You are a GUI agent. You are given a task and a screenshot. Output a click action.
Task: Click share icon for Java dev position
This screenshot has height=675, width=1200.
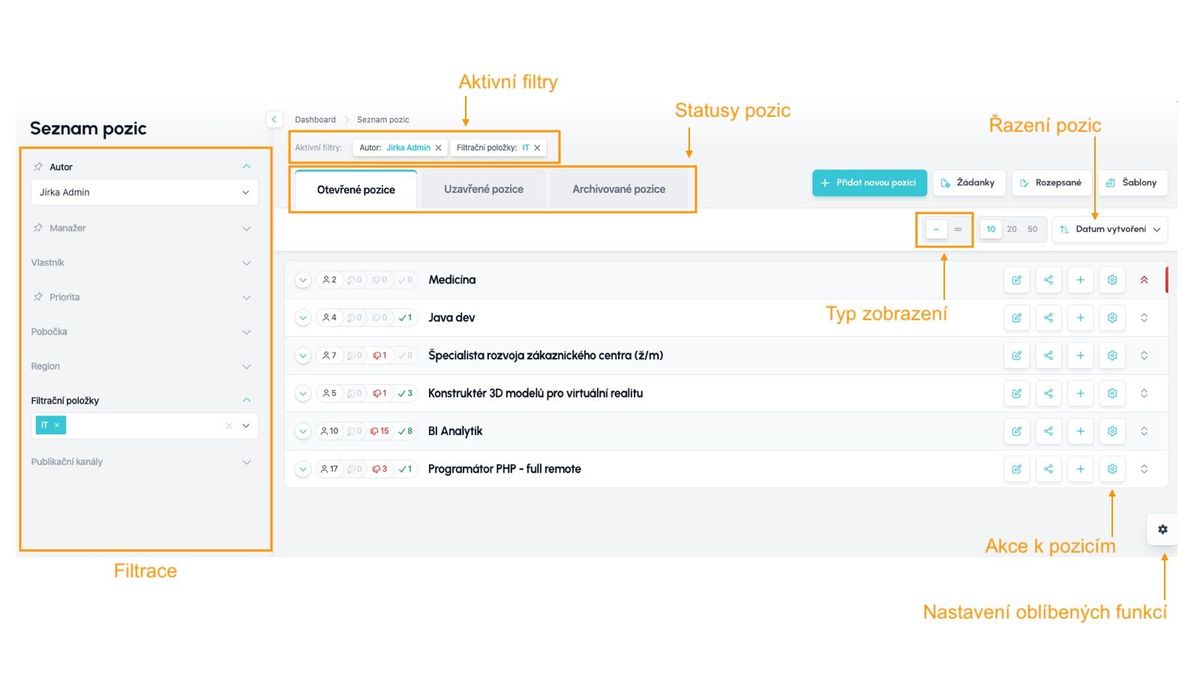pos(1048,318)
